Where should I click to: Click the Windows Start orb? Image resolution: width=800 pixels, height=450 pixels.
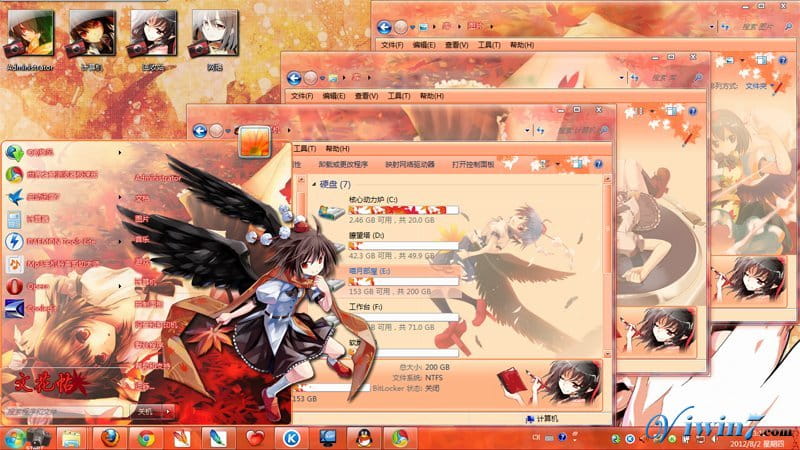(16, 437)
